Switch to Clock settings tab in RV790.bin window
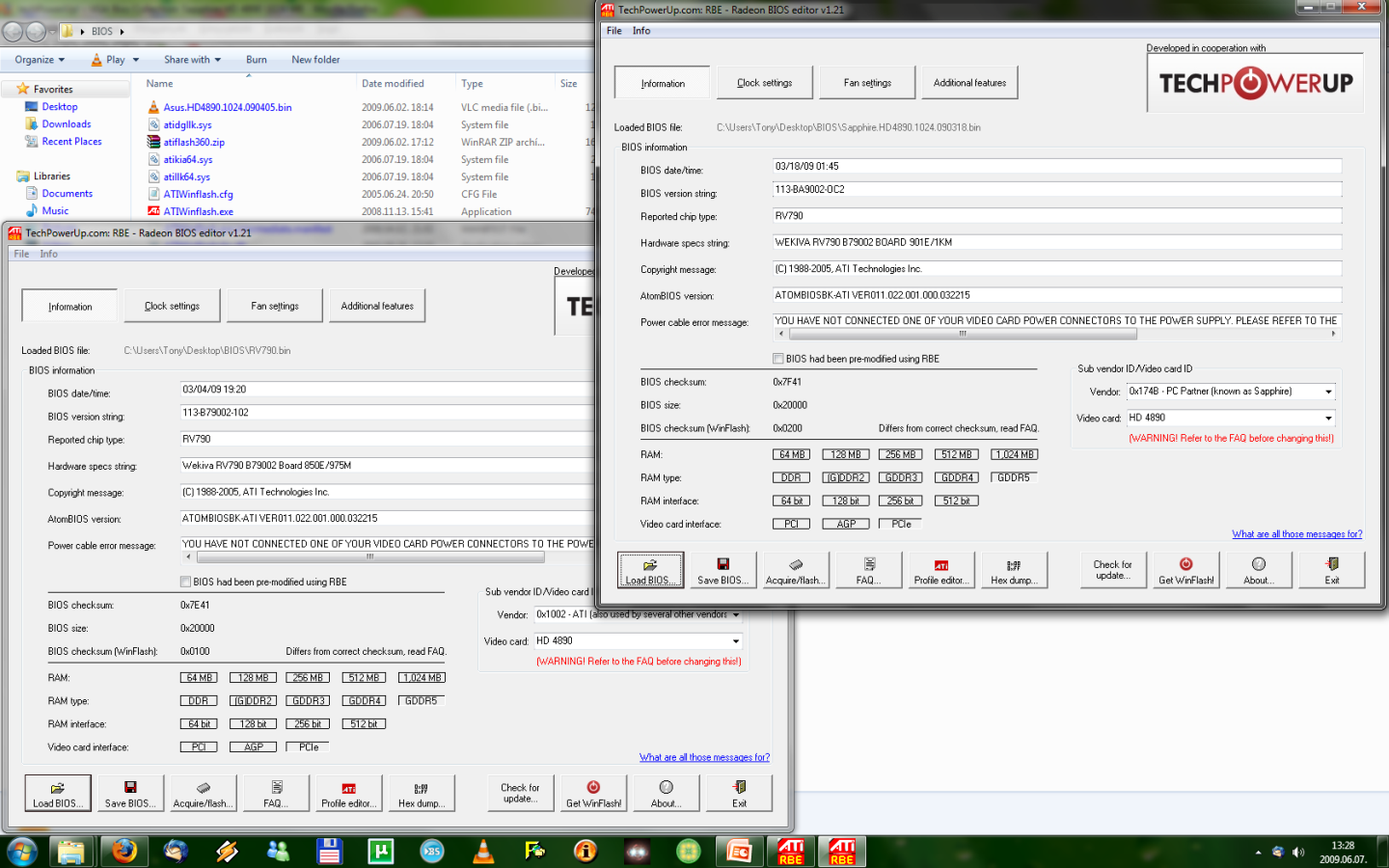The height and width of the screenshot is (868, 1389). [x=172, y=306]
